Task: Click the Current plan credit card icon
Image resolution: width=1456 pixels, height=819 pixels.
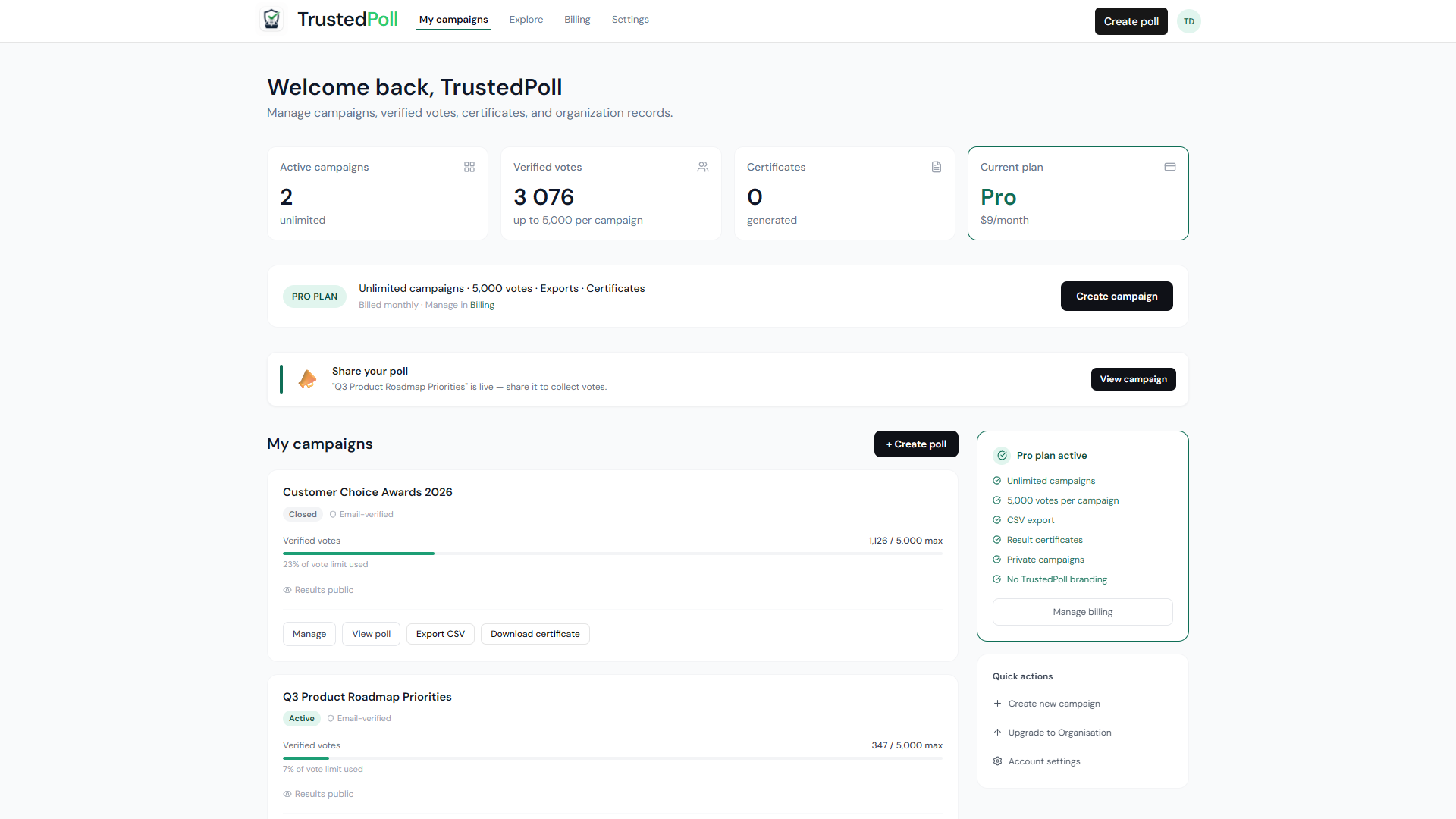Action: (1170, 167)
